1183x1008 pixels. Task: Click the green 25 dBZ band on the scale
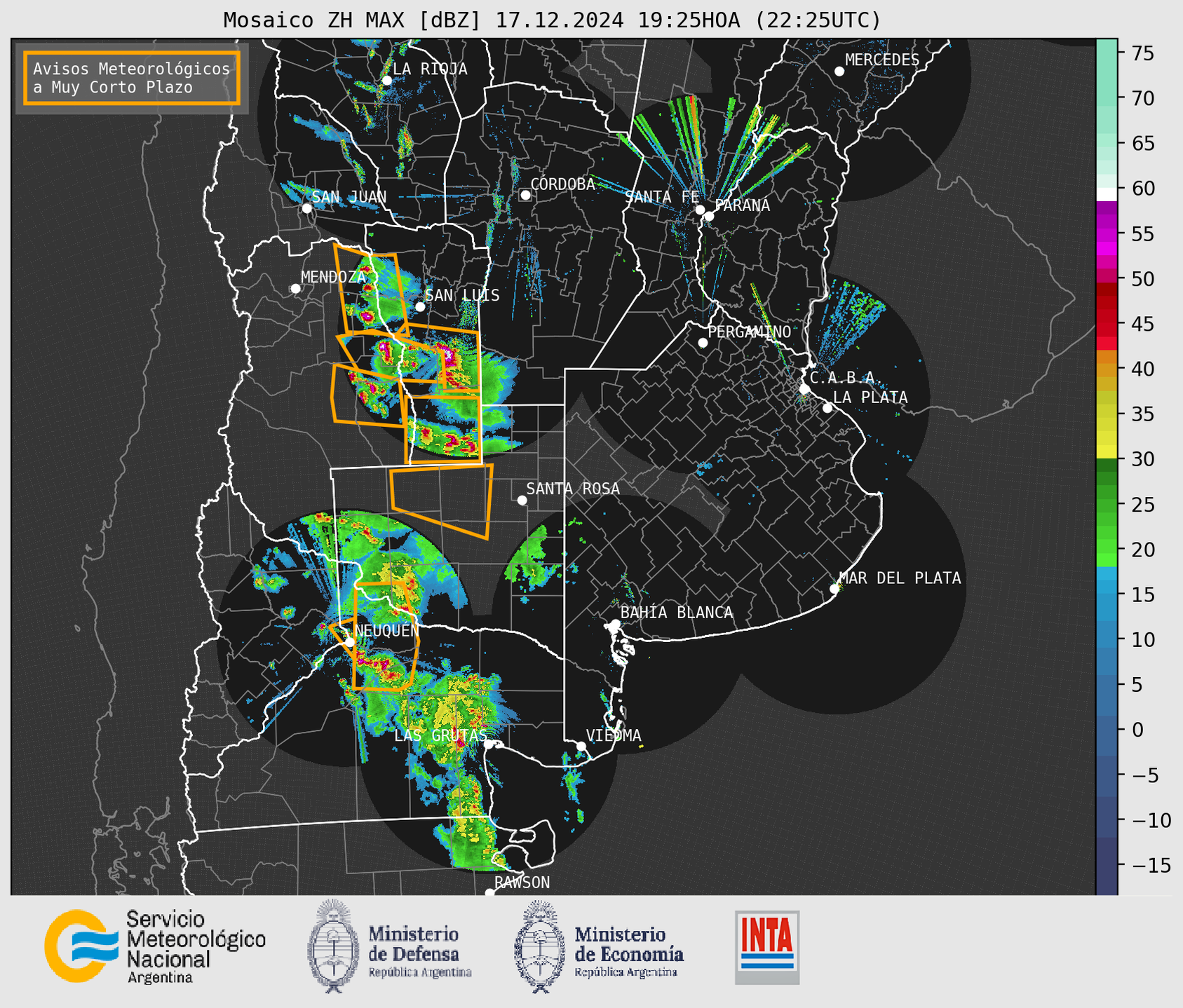pos(1107,504)
